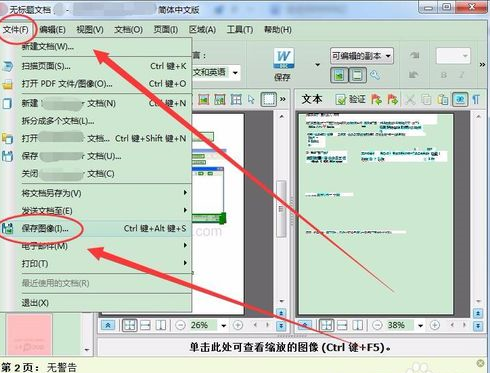Click the copy icon in text toolbar
The image size is (490, 373).
click(x=426, y=100)
